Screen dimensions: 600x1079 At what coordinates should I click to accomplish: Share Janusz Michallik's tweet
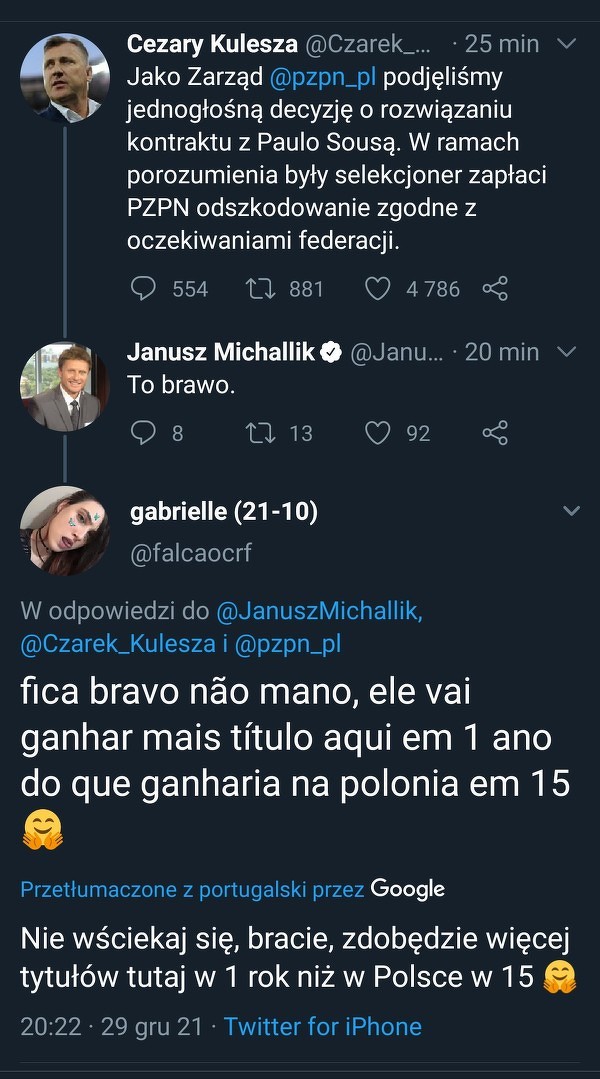[x=495, y=433]
